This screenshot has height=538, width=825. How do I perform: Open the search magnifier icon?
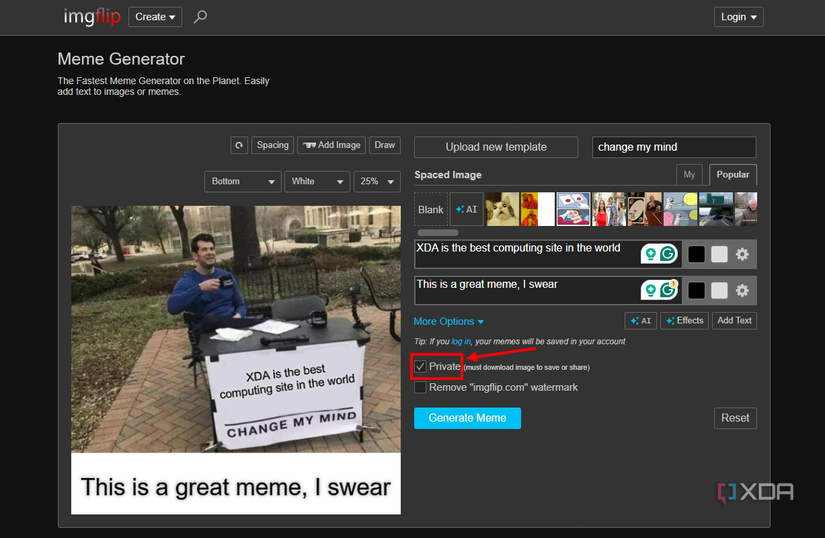pos(200,17)
